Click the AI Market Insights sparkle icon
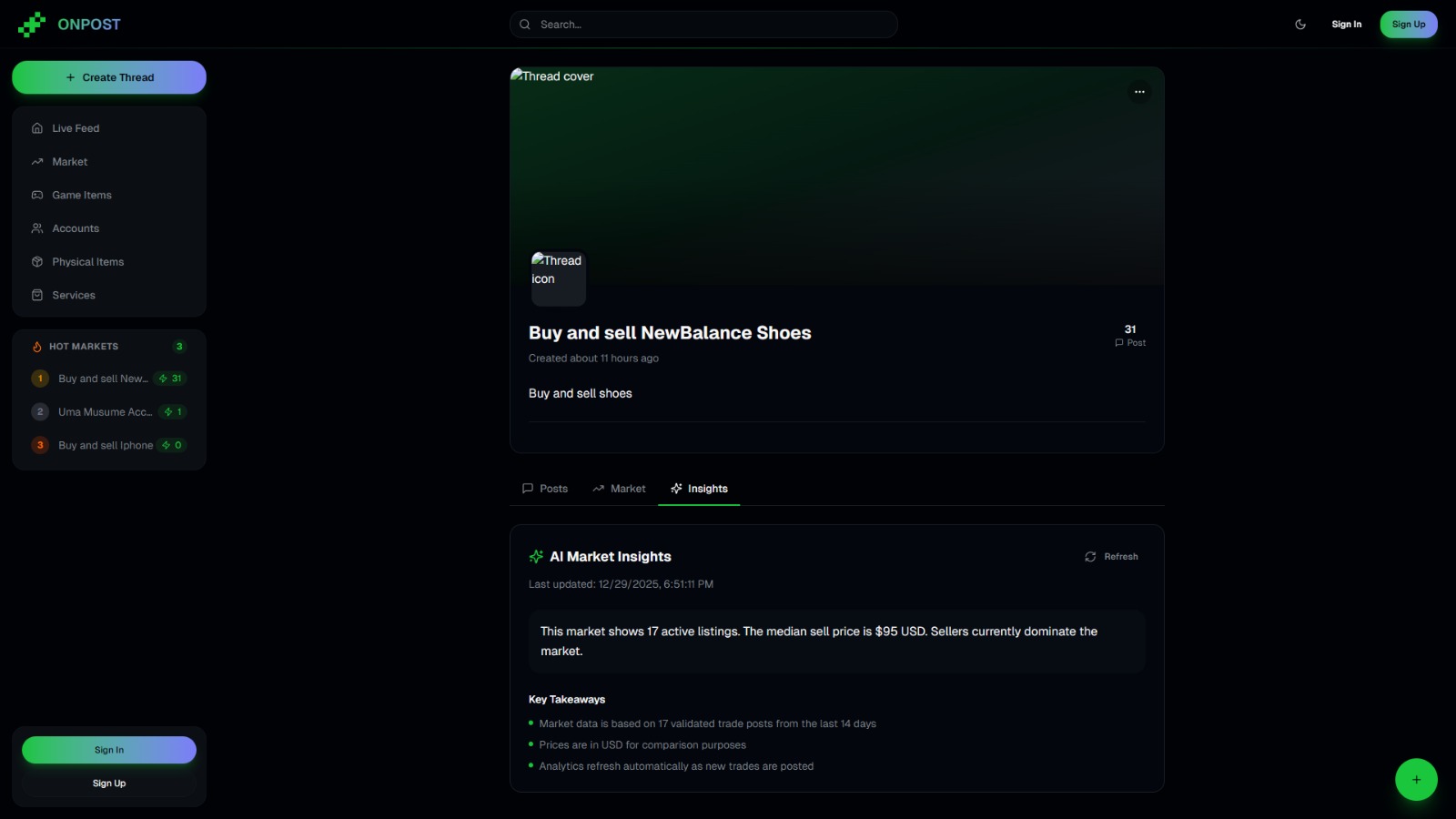Screen dimensions: 1456x819 point(536,557)
